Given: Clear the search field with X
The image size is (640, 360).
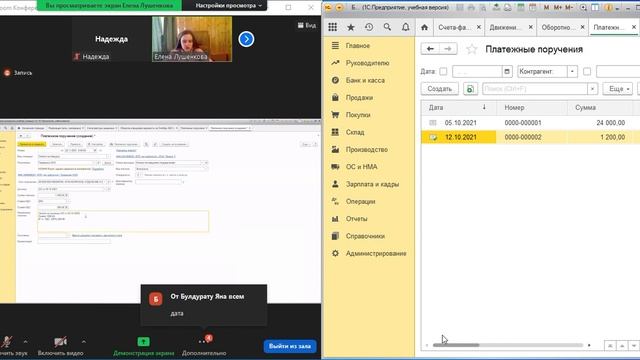Looking at the screenshot, I should [x=592, y=89].
